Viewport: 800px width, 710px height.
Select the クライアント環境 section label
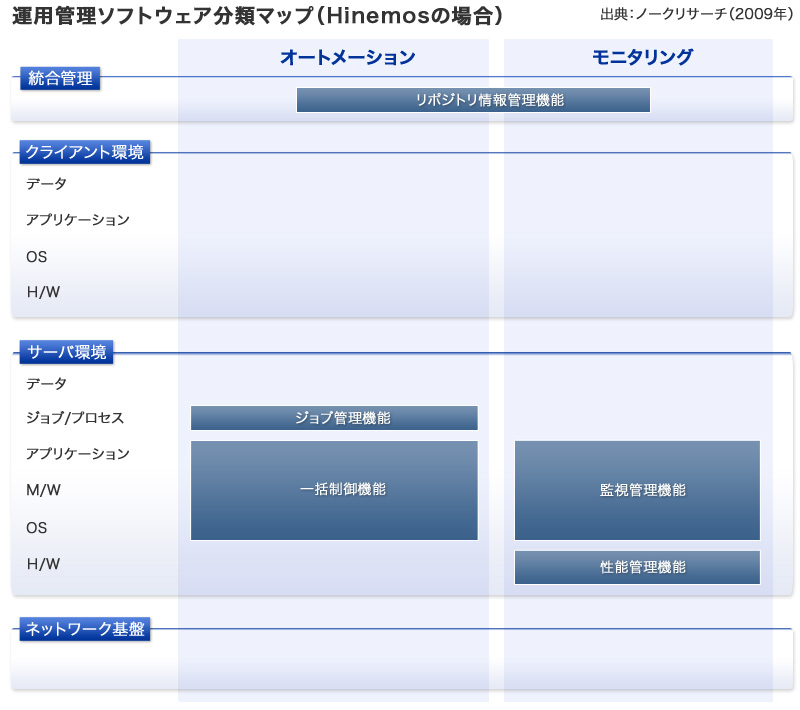click(x=85, y=152)
